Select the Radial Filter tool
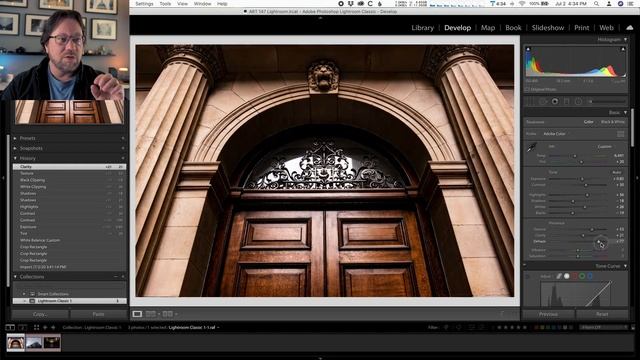640x360 pixels. click(x=578, y=101)
